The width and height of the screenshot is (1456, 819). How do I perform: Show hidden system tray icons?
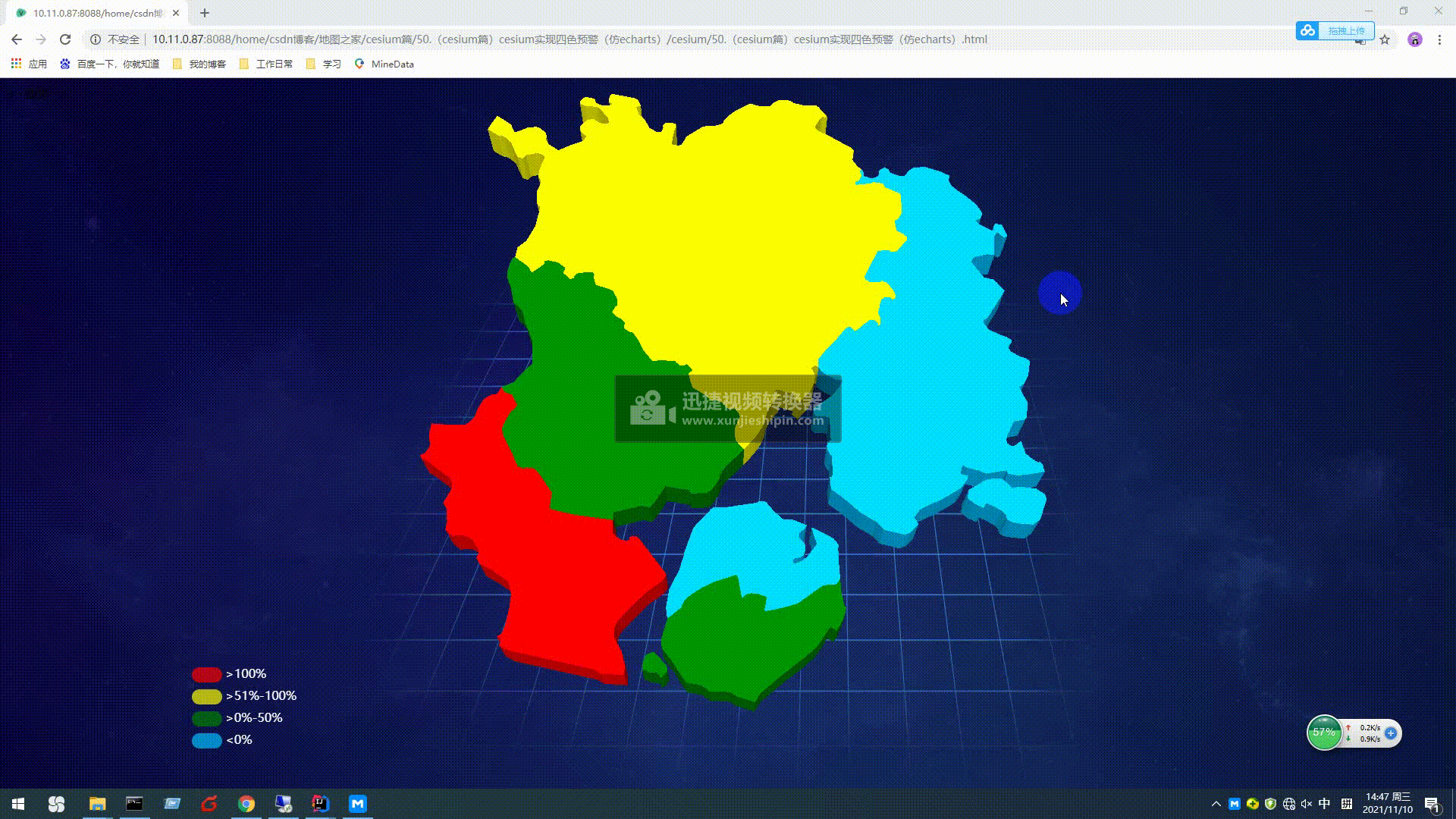(1216, 804)
